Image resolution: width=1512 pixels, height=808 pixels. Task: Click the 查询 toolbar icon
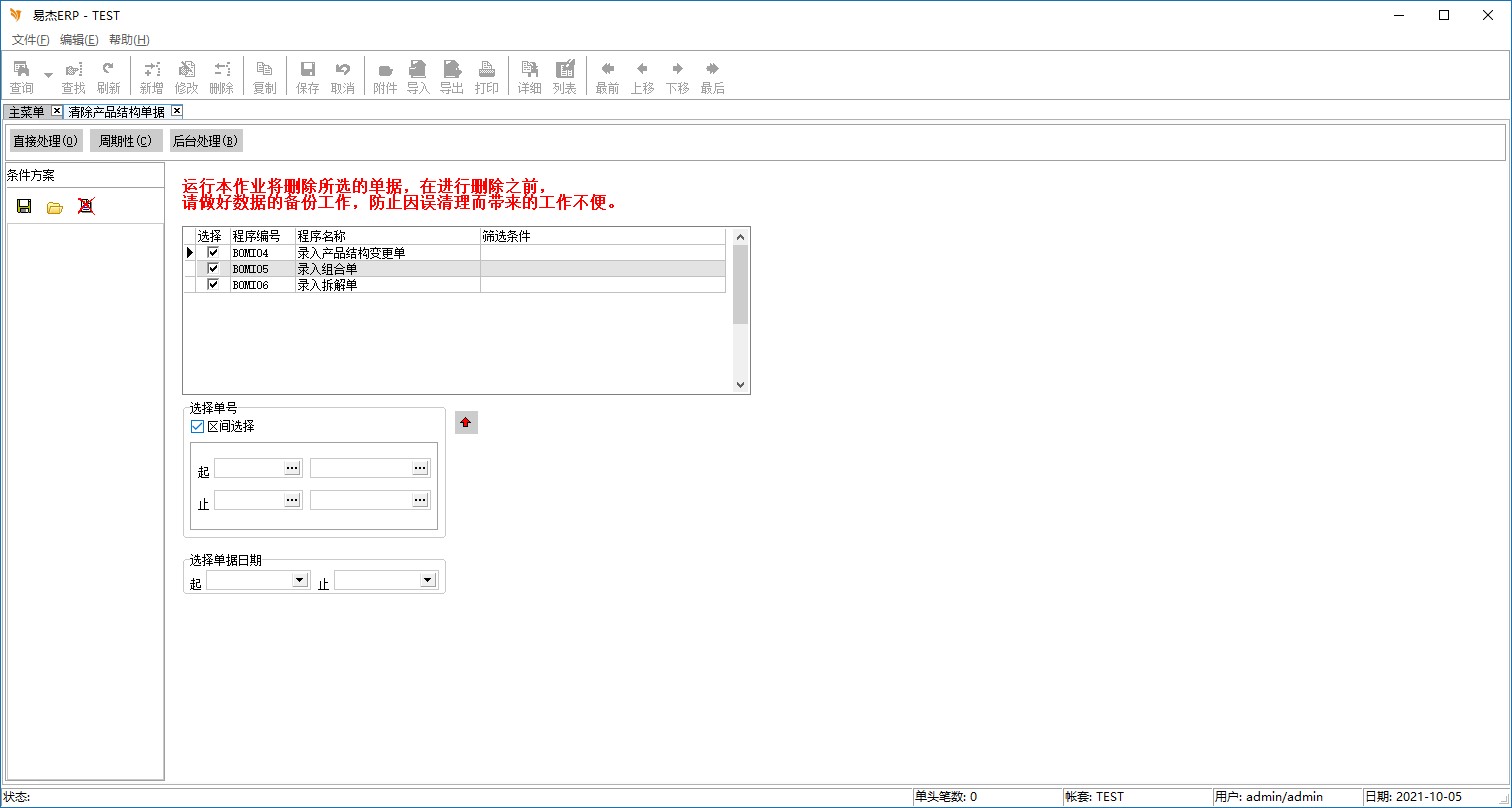pos(21,77)
